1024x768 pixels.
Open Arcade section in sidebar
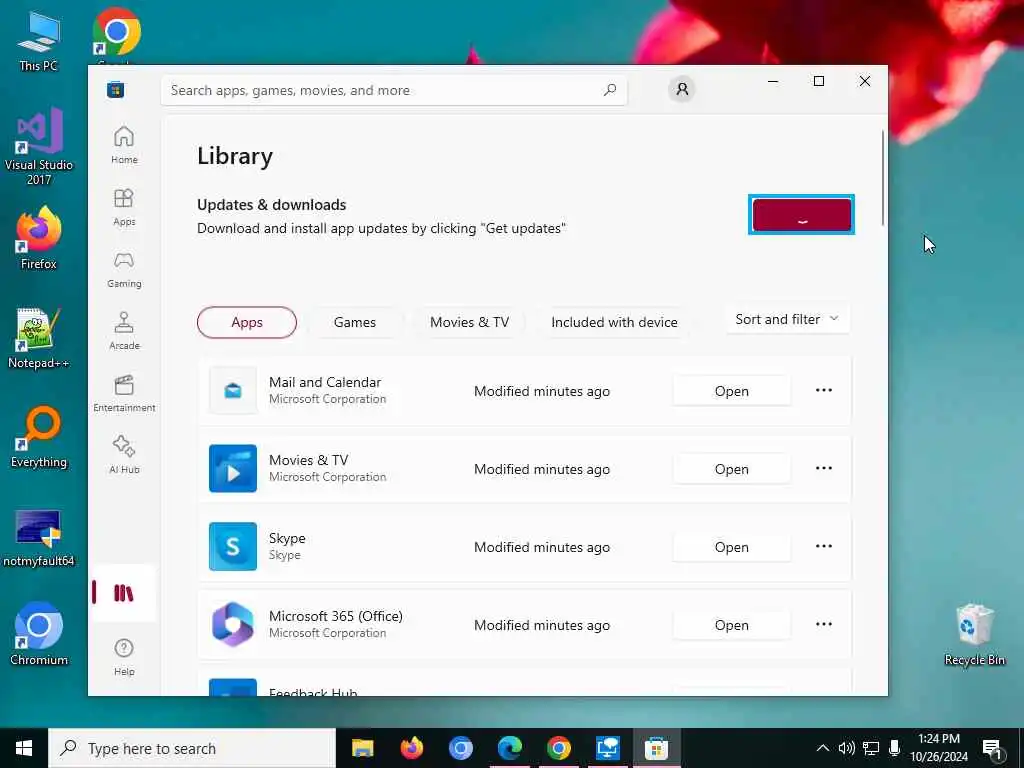[x=124, y=331]
